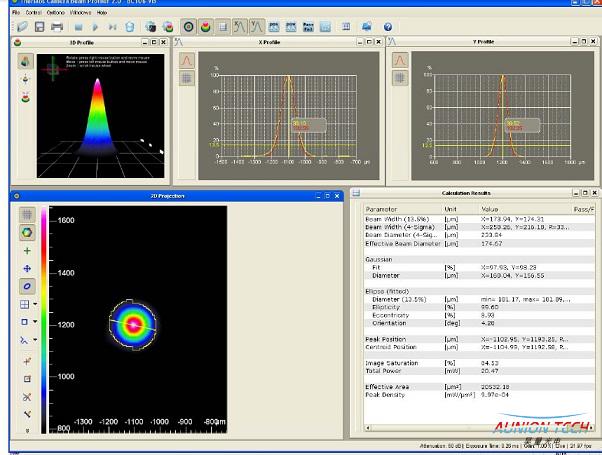Start continuous capture with play icon
The image size is (602, 455).
pyautogui.click(x=95, y=27)
